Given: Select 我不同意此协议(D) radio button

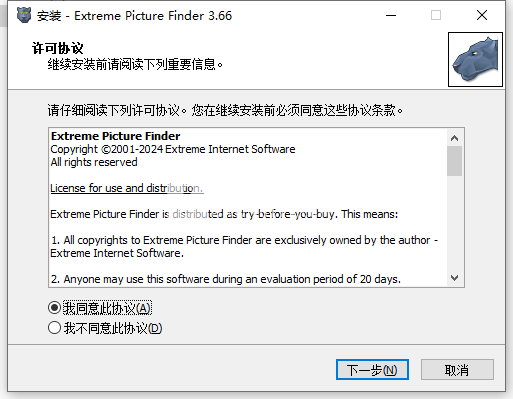Looking at the screenshot, I should [54, 328].
